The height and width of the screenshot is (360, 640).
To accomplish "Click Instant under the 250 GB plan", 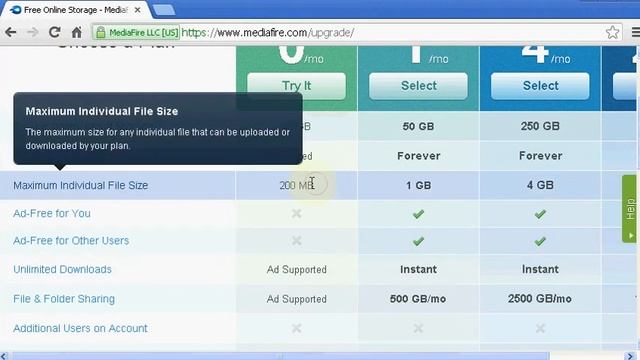I will pos(540,269).
